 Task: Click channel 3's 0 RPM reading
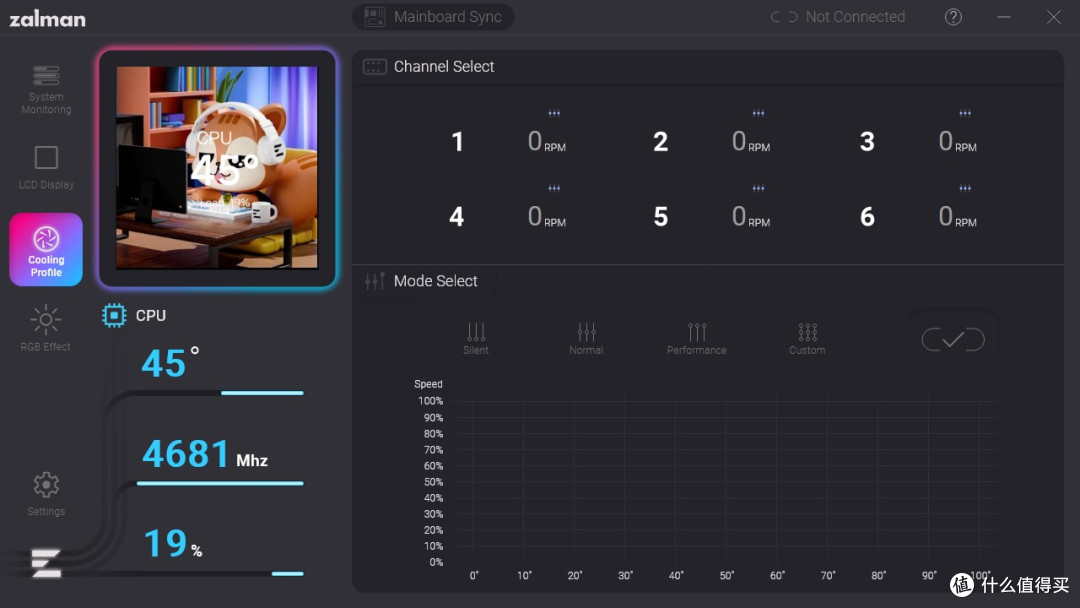[957, 142]
